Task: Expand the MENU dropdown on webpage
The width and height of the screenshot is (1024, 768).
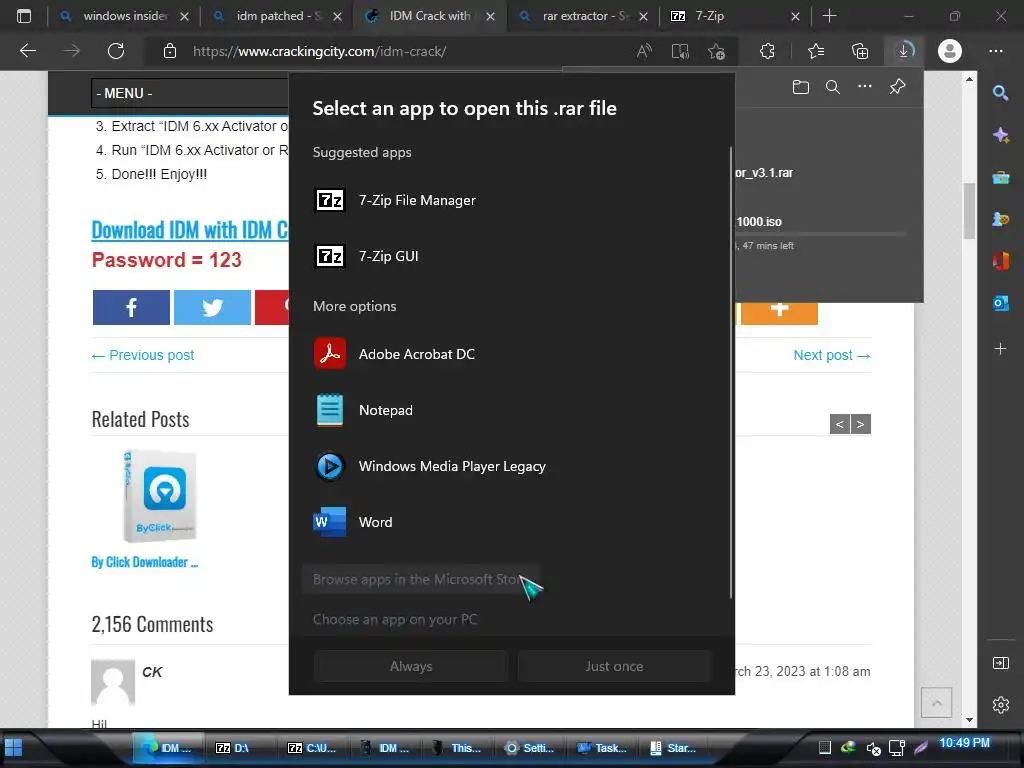Action: [x=189, y=93]
